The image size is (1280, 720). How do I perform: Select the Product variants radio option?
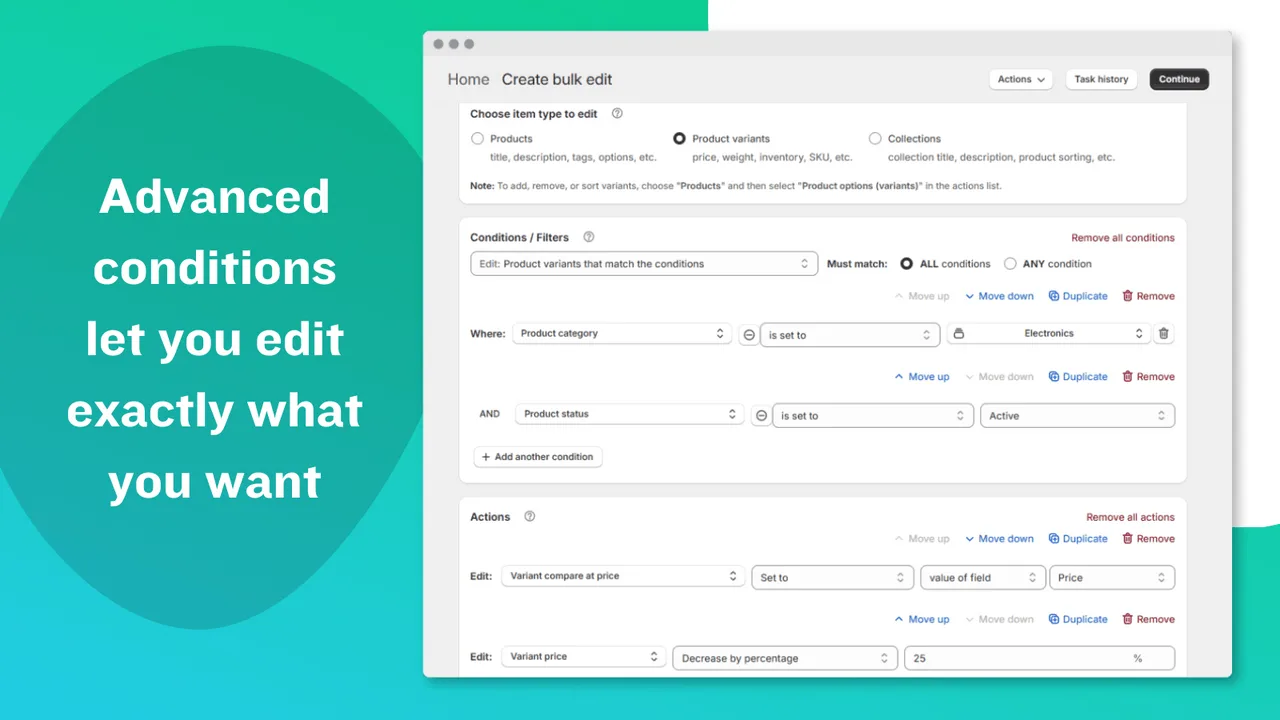coord(680,139)
